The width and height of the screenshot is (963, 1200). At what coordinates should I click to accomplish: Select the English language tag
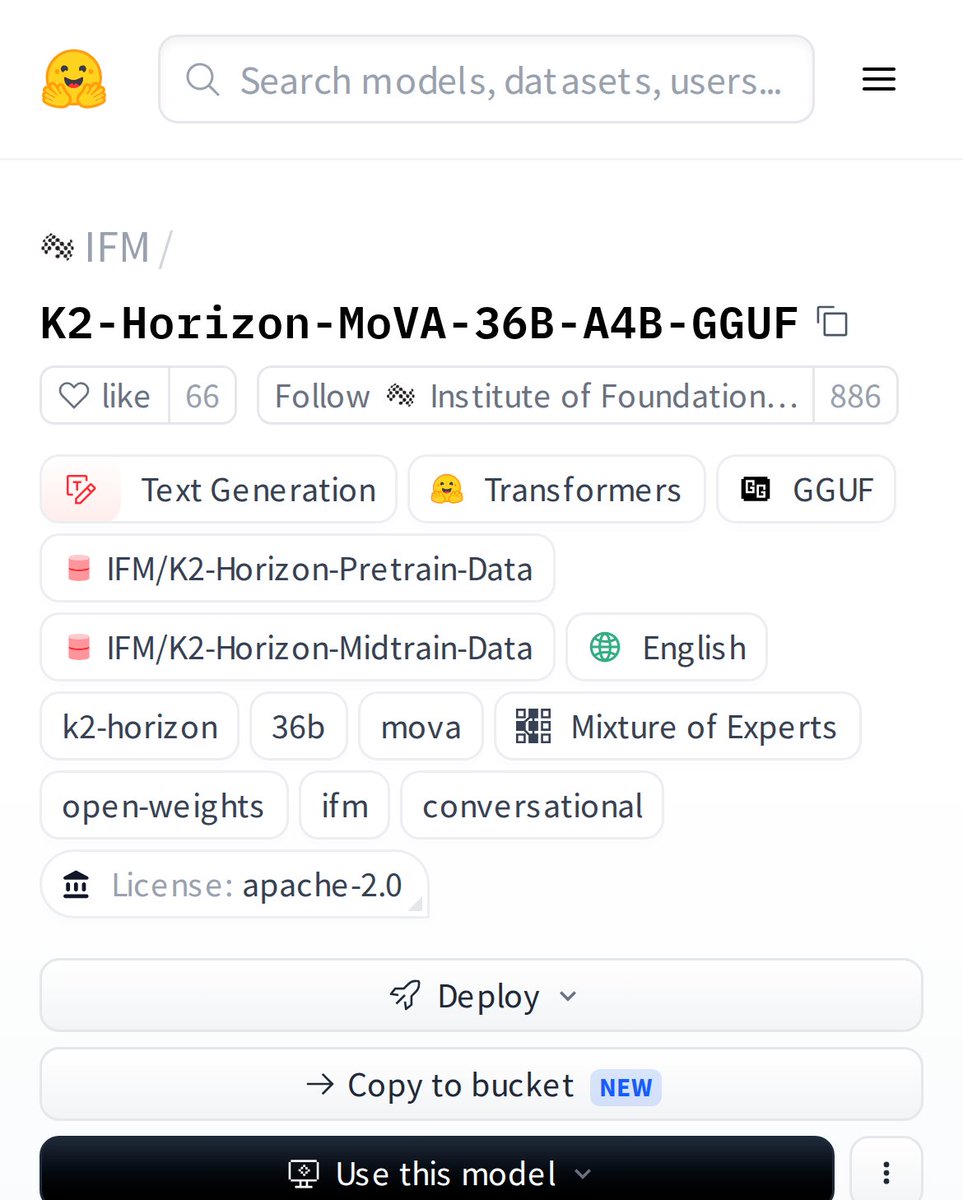click(667, 648)
